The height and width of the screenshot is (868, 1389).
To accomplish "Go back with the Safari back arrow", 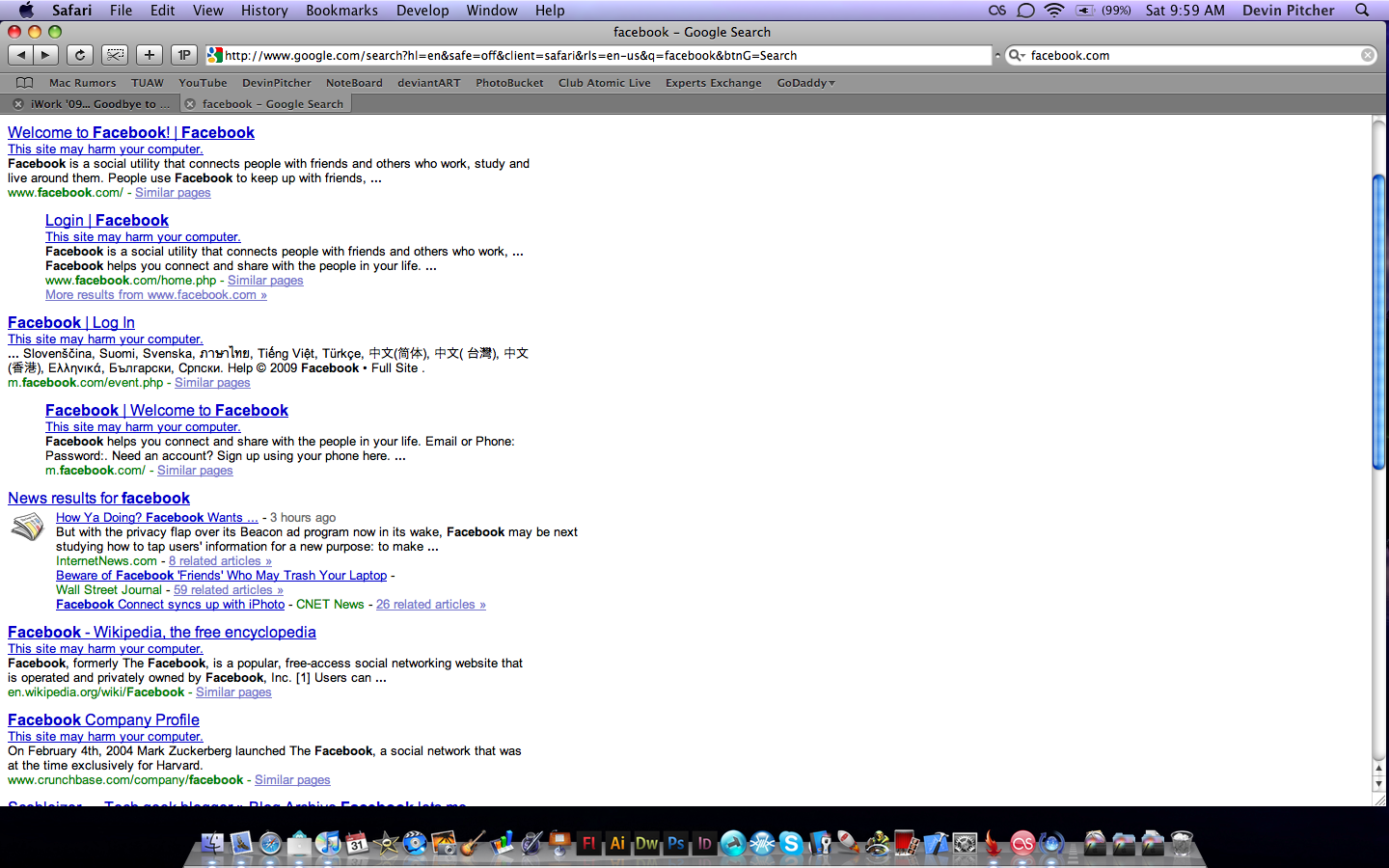I will click(x=21, y=55).
